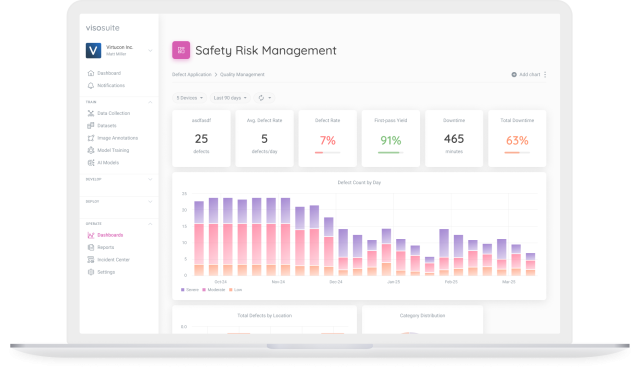Click the Defect Application breadcrumb
This screenshot has height=370, width=640.
click(192, 74)
